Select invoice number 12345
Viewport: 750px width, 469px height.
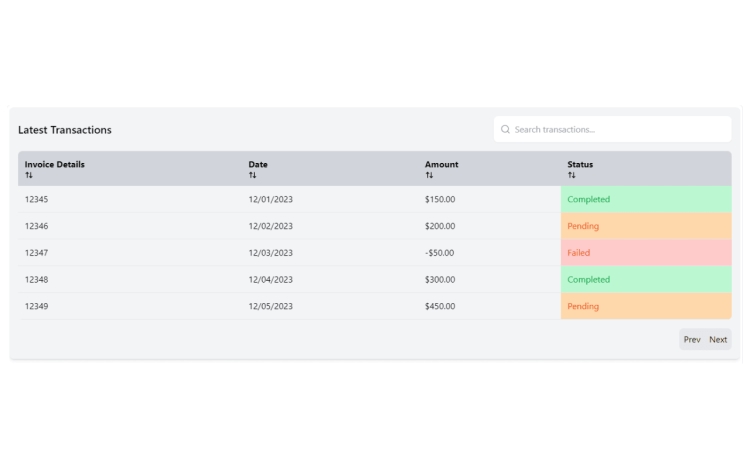click(x=36, y=199)
